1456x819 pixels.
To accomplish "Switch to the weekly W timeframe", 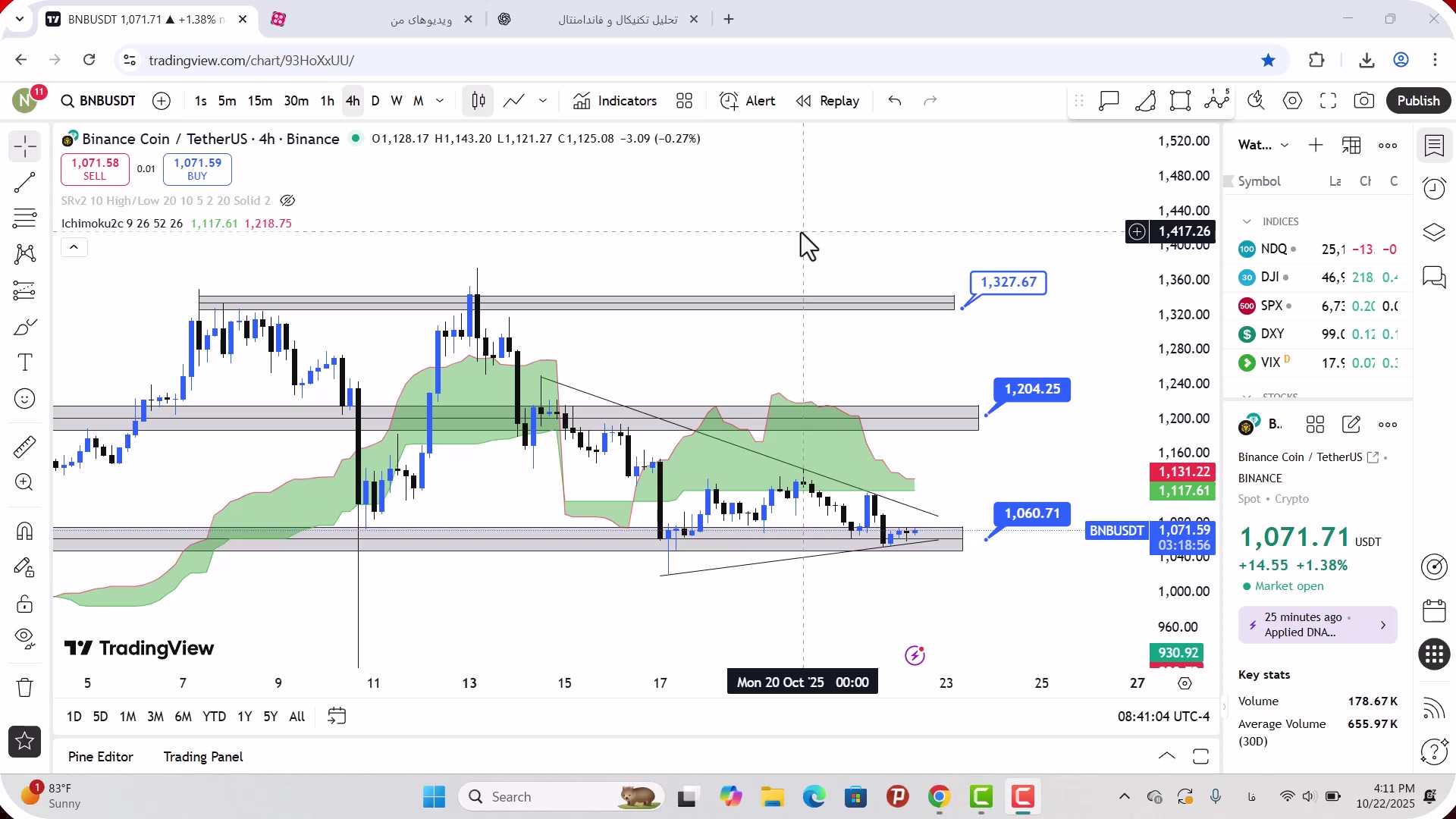I will [x=396, y=101].
